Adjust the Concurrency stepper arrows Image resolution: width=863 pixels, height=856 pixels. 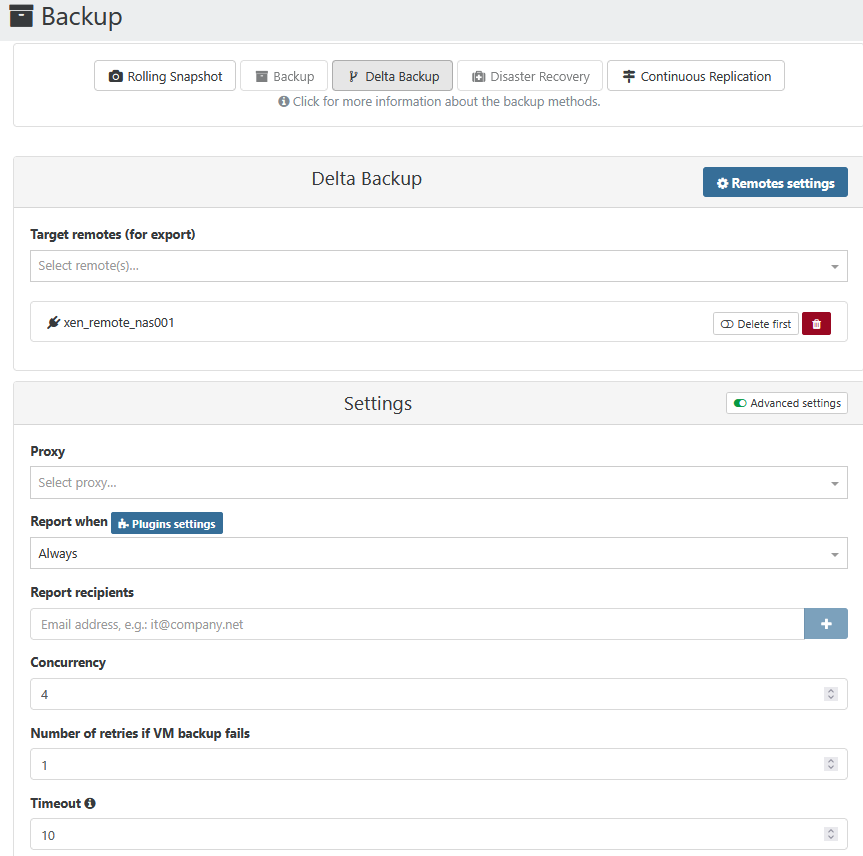pos(830,694)
